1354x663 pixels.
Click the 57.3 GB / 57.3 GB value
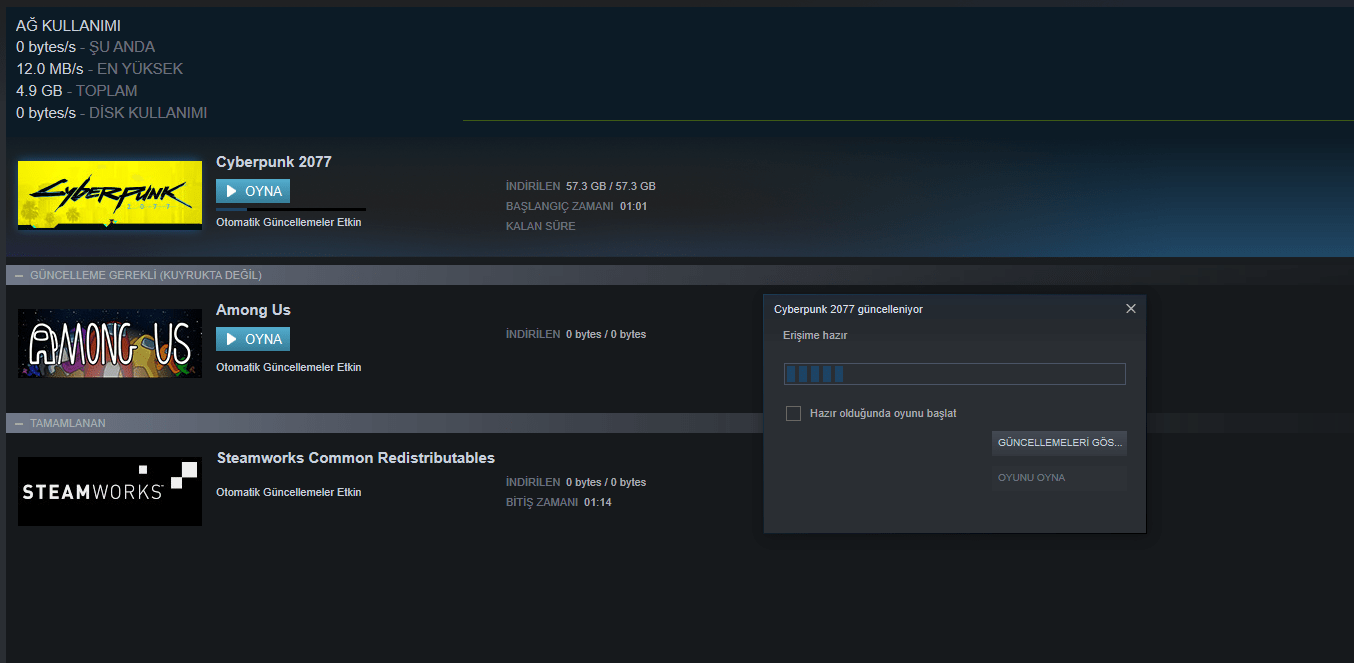611,186
